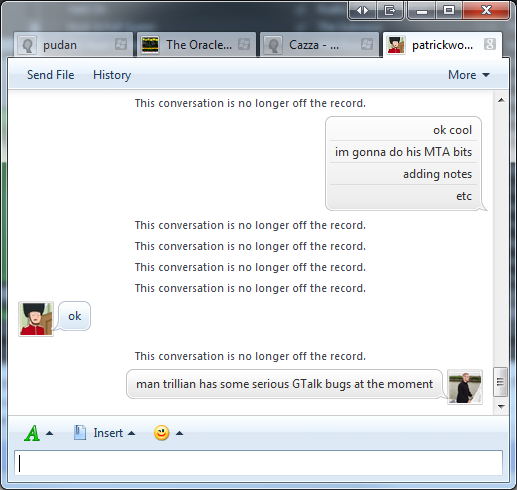Open the Send File option
This screenshot has width=517, height=490.
click(x=51, y=75)
